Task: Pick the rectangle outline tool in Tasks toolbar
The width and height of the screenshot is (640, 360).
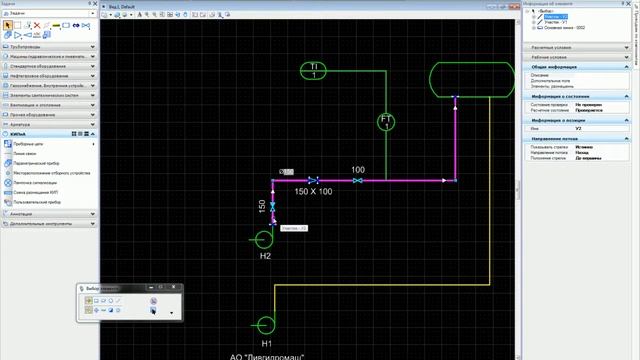Action: [x=66, y=25]
